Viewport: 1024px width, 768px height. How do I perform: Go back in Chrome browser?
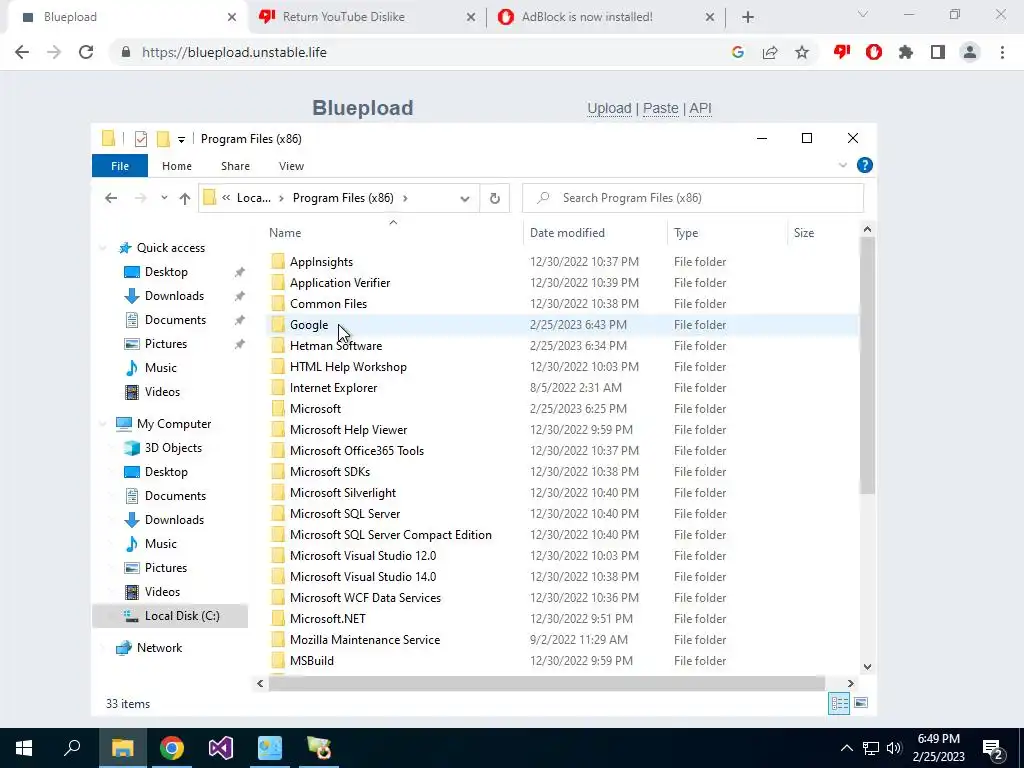pyautogui.click(x=22, y=52)
